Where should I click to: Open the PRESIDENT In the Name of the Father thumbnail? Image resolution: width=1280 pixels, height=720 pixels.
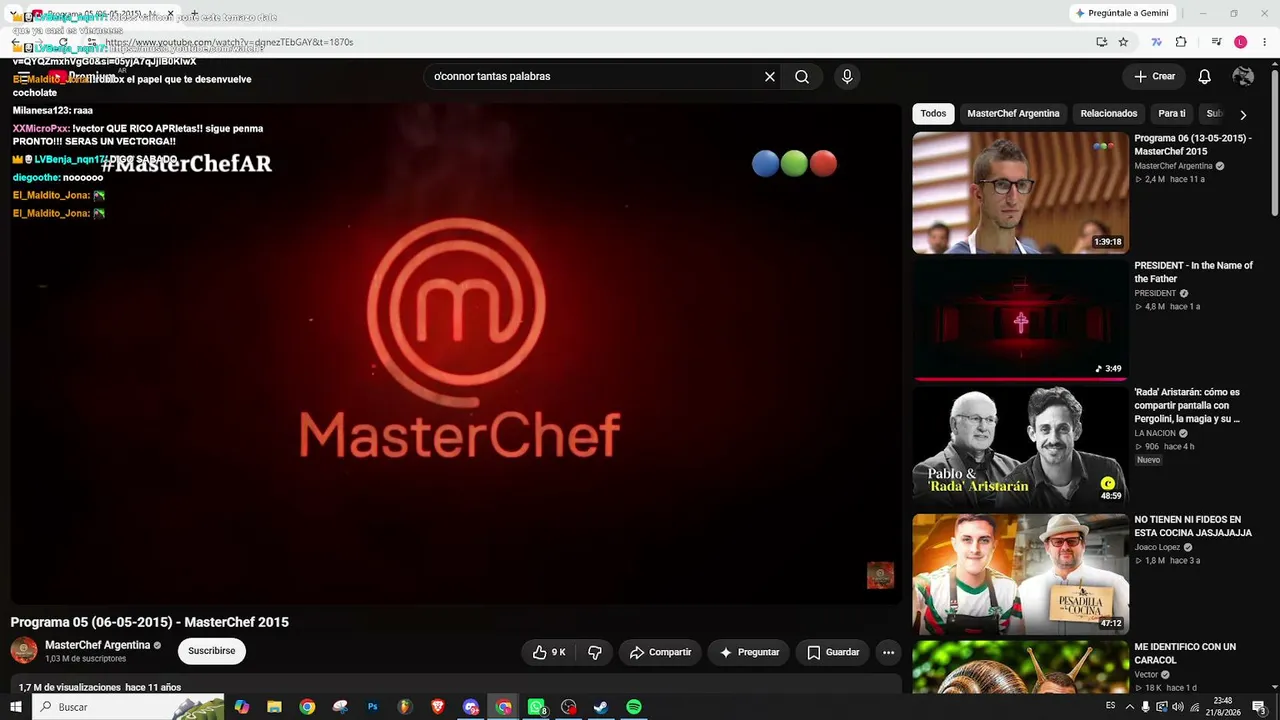(1020, 320)
